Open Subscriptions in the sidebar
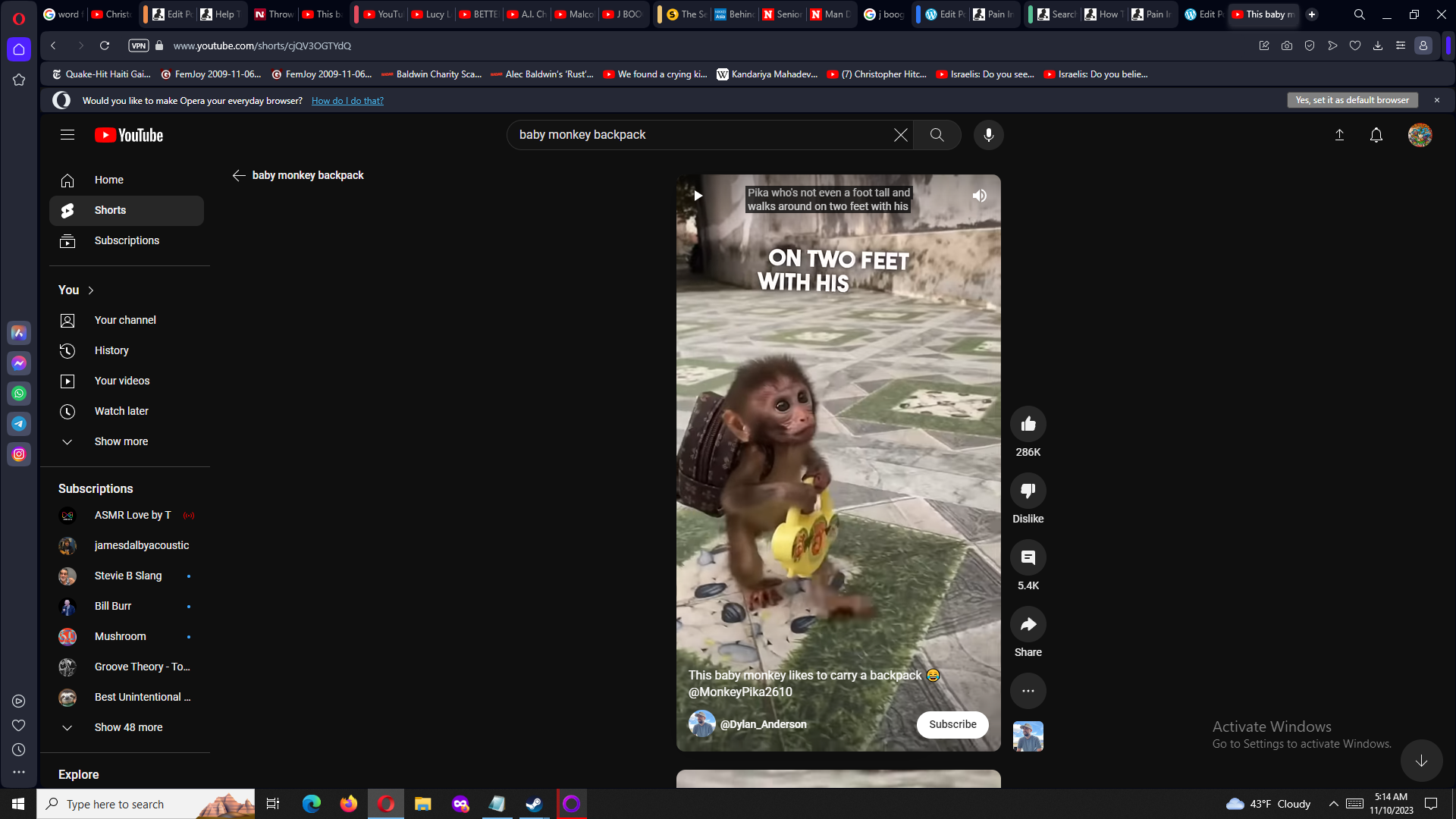 tap(127, 240)
